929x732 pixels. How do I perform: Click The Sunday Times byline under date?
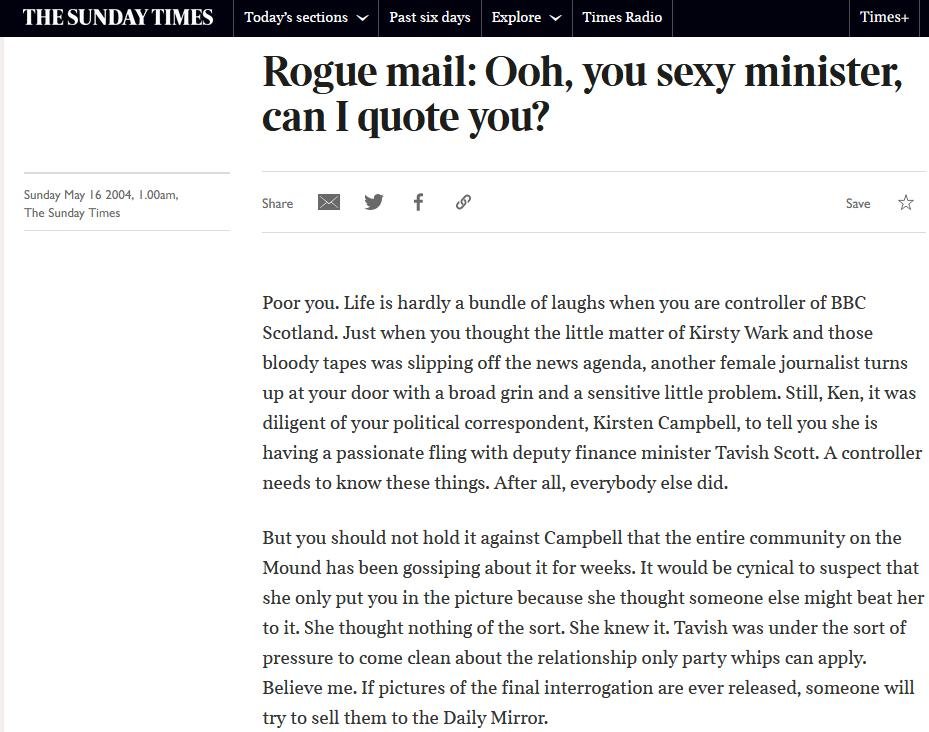click(x=72, y=212)
